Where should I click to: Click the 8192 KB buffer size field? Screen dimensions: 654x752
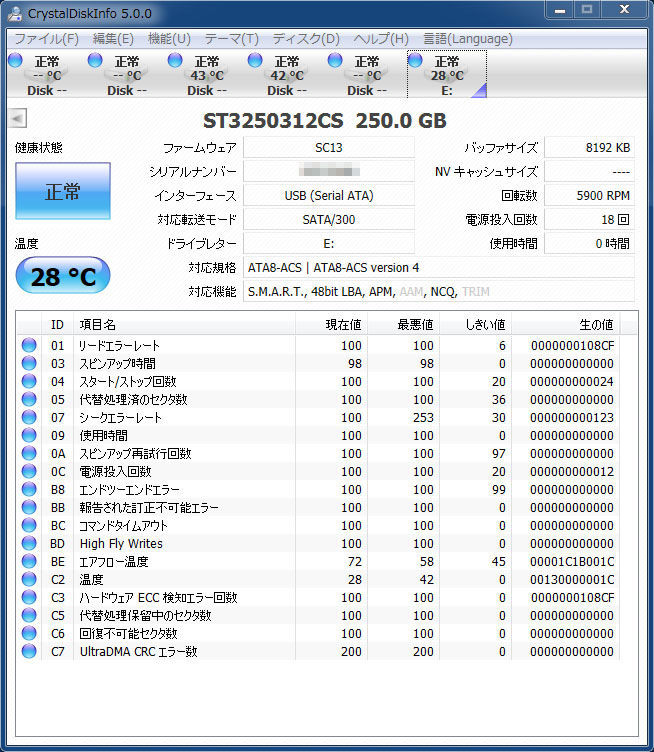coord(589,147)
